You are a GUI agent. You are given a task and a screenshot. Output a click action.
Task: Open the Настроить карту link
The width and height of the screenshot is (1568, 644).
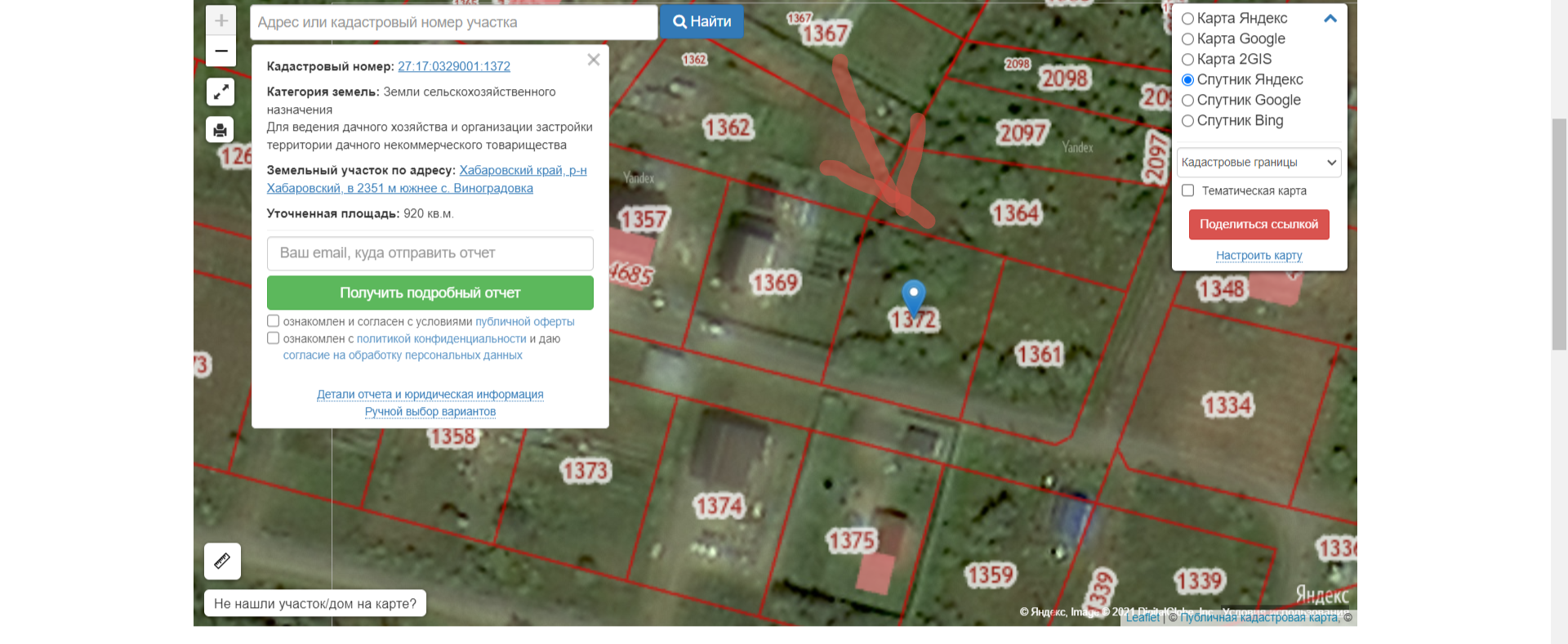(x=1258, y=256)
